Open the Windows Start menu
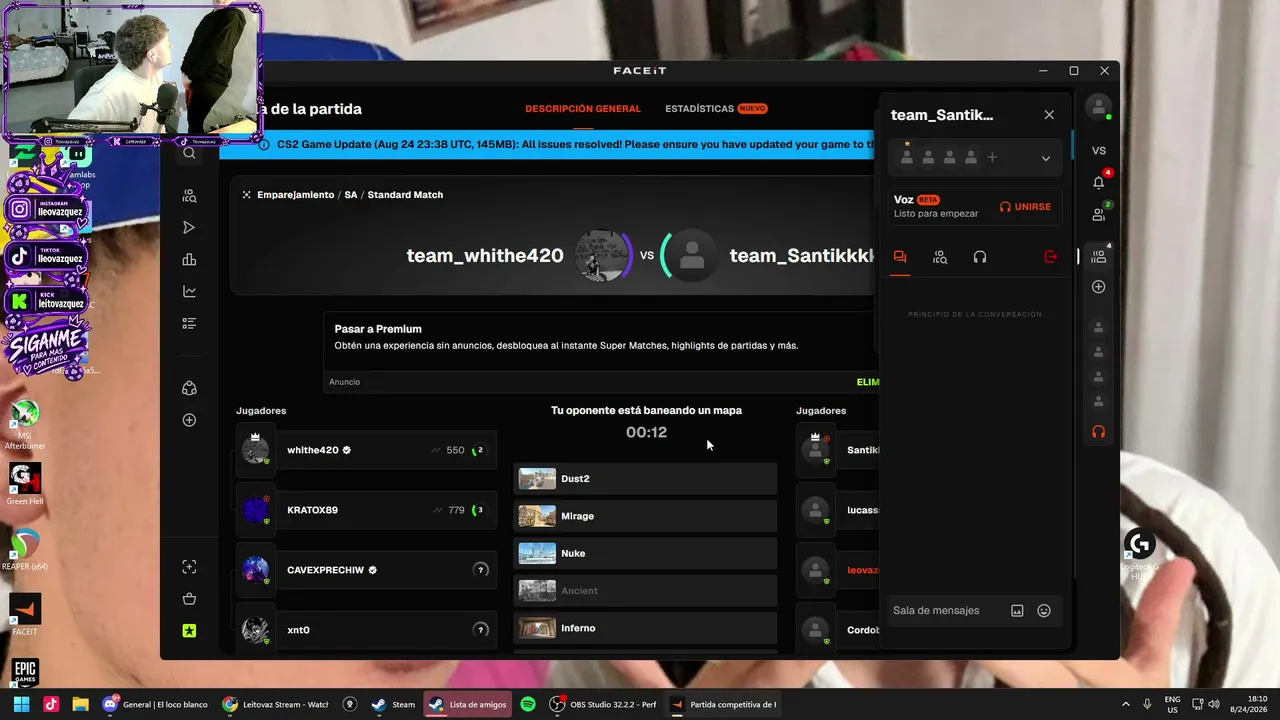The width and height of the screenshot is (1280, 720). tap(21, 704)
